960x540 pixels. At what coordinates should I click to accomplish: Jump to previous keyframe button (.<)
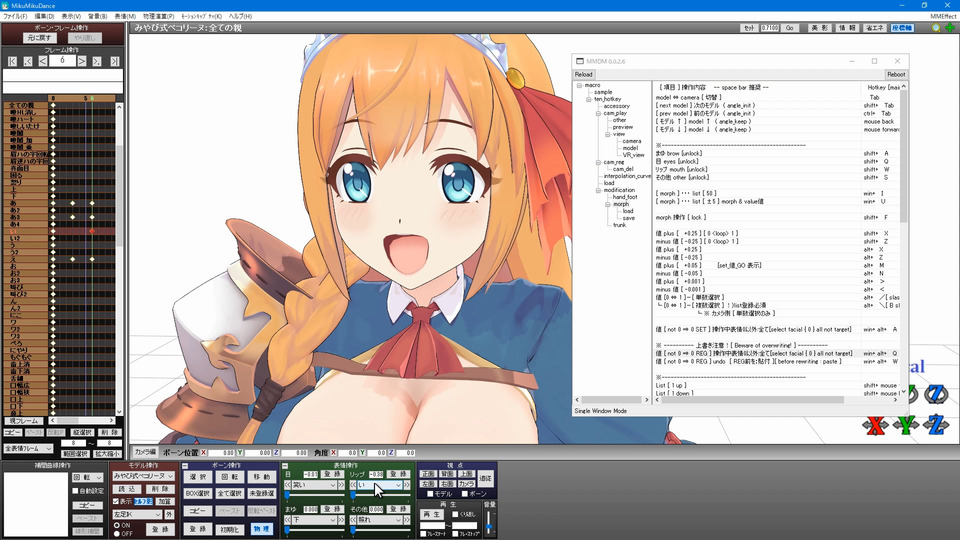click(28, 61)
